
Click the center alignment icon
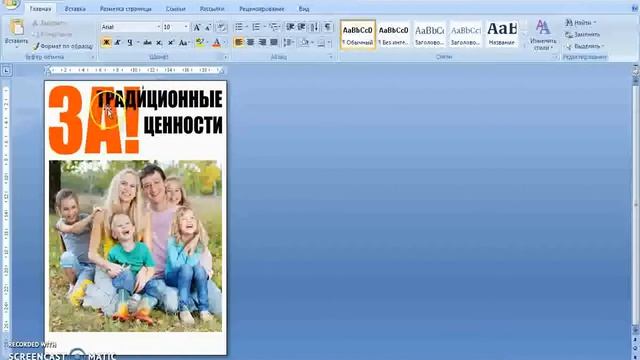[251, 42]
